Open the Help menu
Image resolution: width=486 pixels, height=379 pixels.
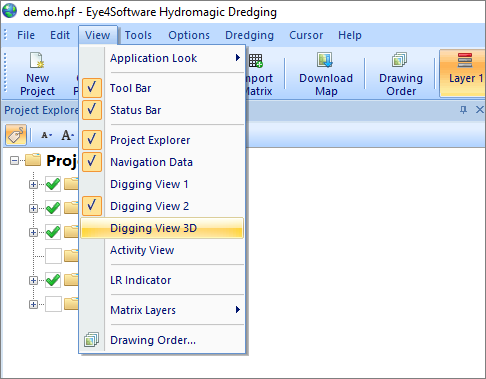point(350,35)
